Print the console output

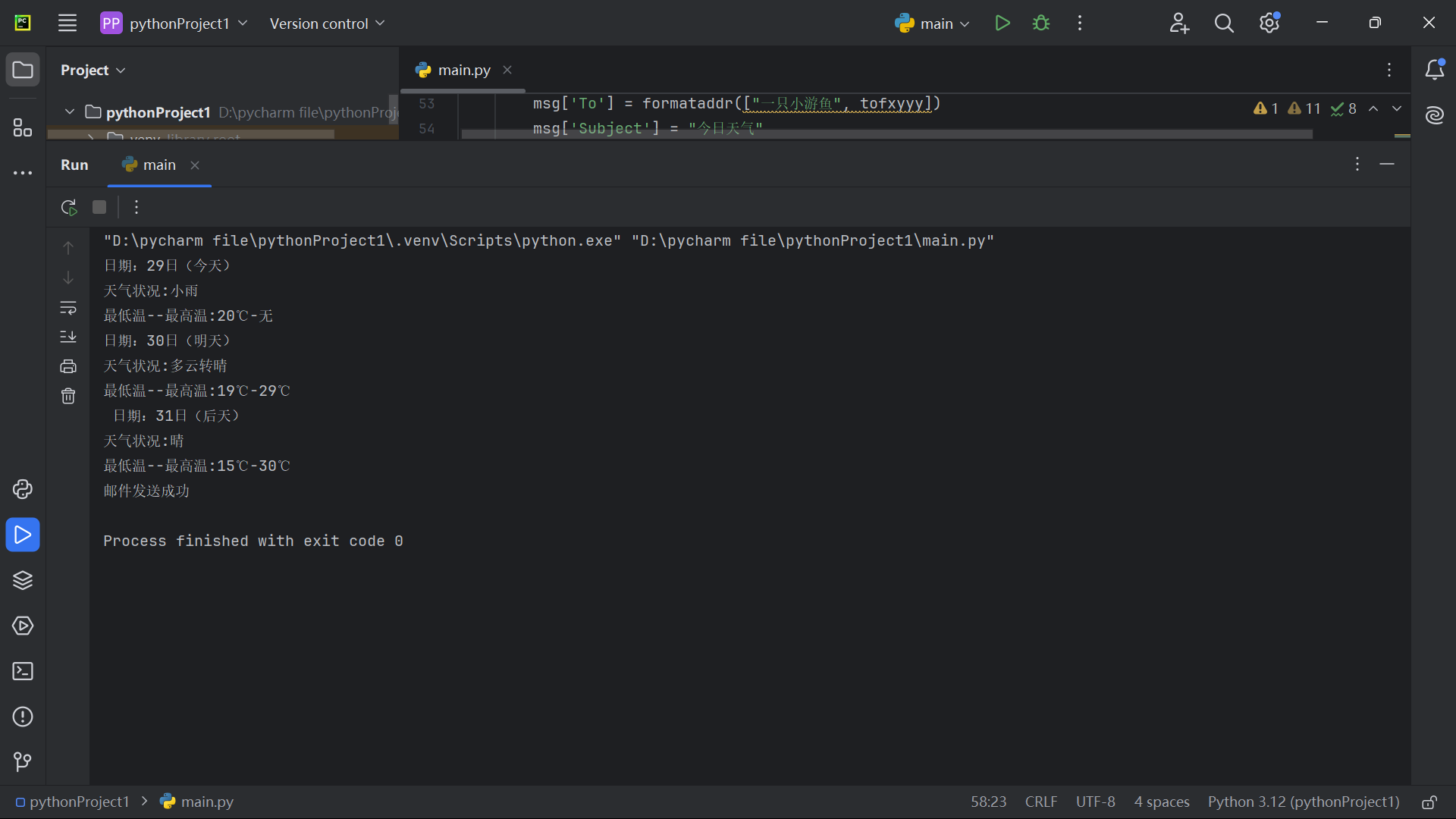click(x=68, y=366)
